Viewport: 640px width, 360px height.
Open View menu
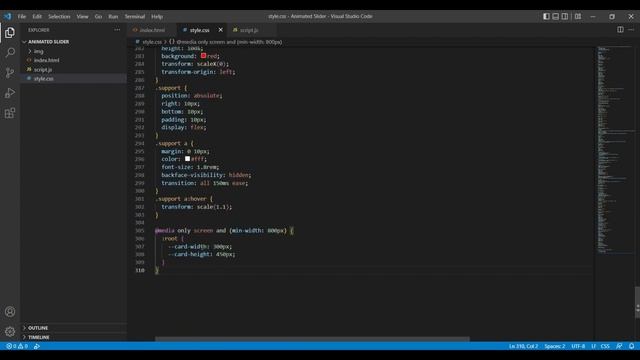coord(82,16)
